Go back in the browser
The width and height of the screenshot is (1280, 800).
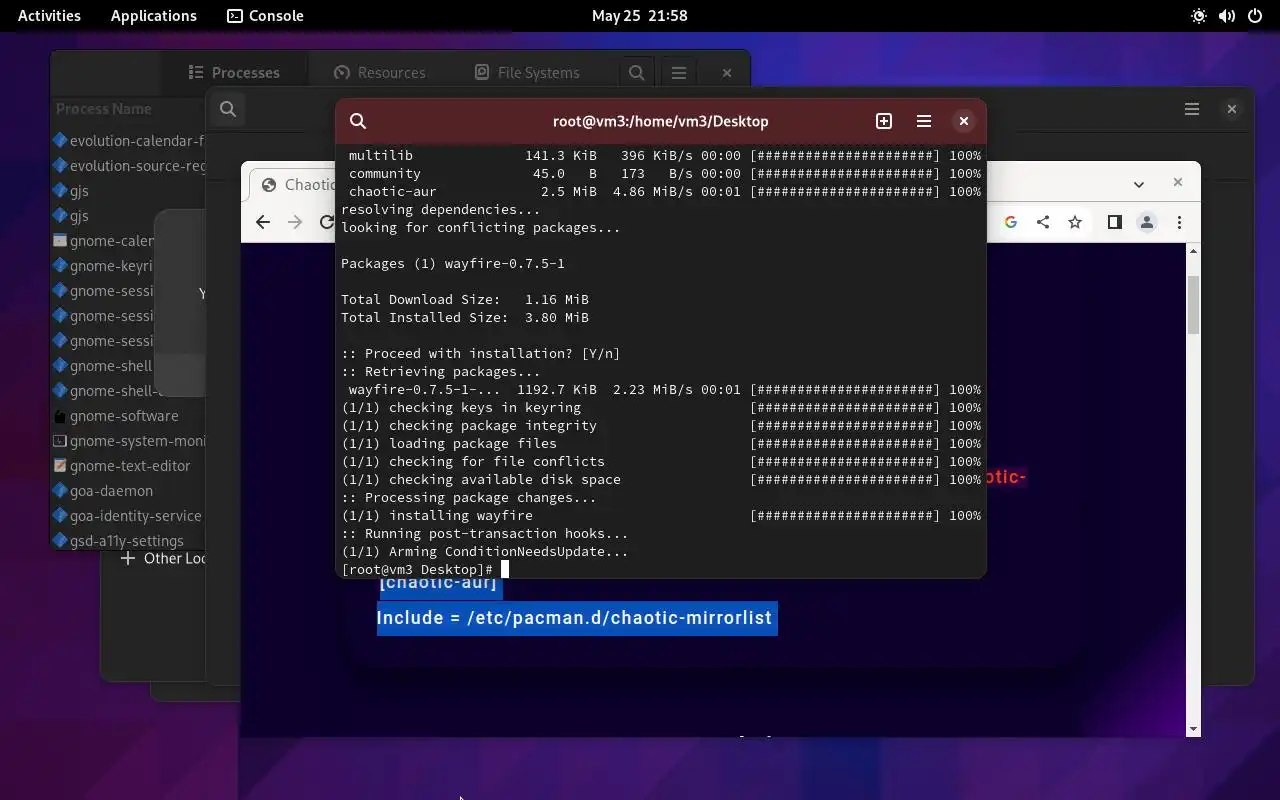pyautogui.click(x=263, y=222)
